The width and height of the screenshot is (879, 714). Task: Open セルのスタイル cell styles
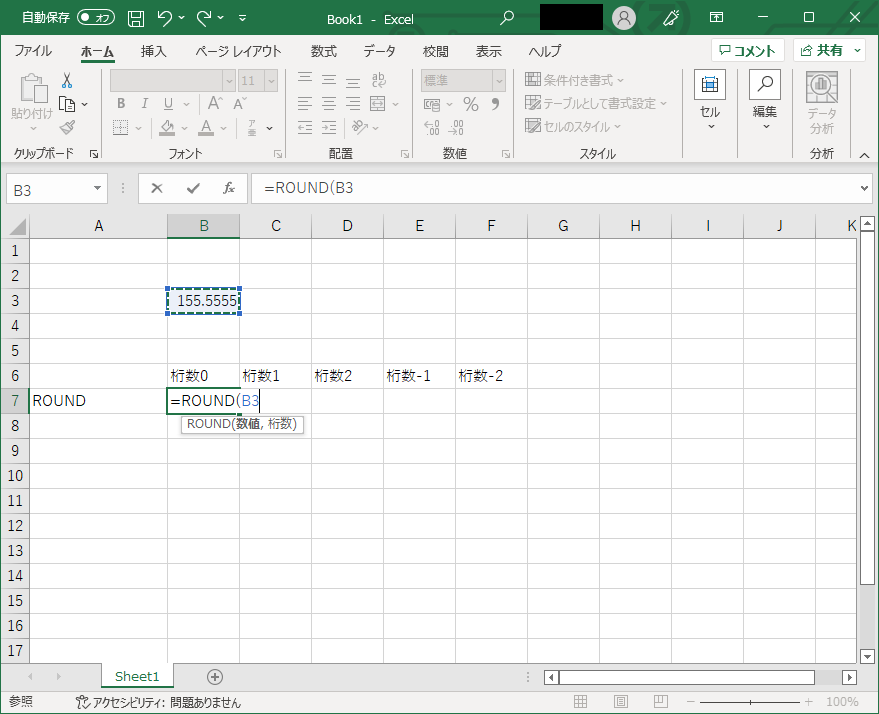pyautogui.click(x=573, y=127)
